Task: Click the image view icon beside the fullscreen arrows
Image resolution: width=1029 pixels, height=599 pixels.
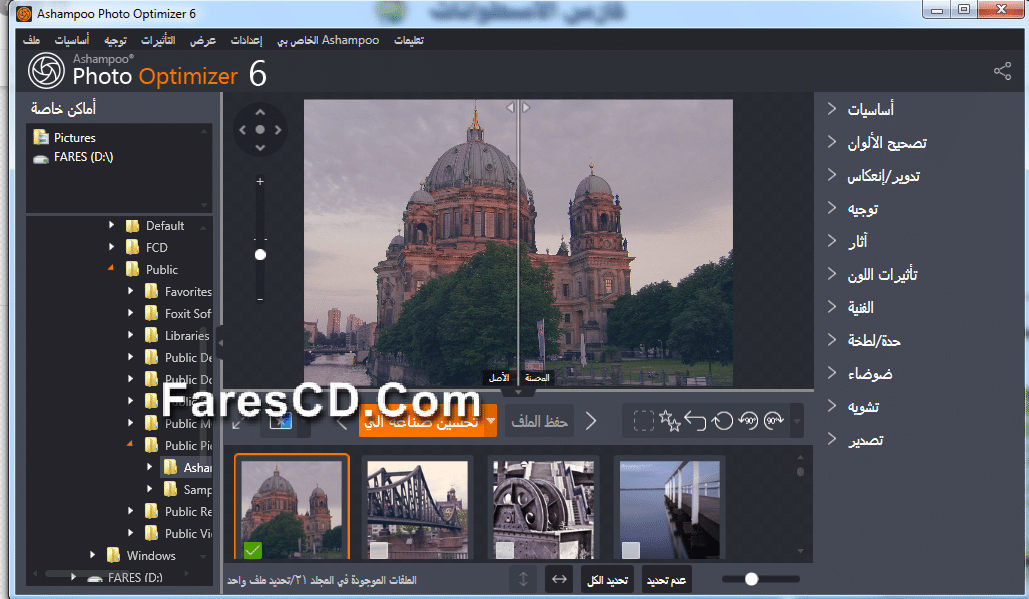Action: click(281, 422)
